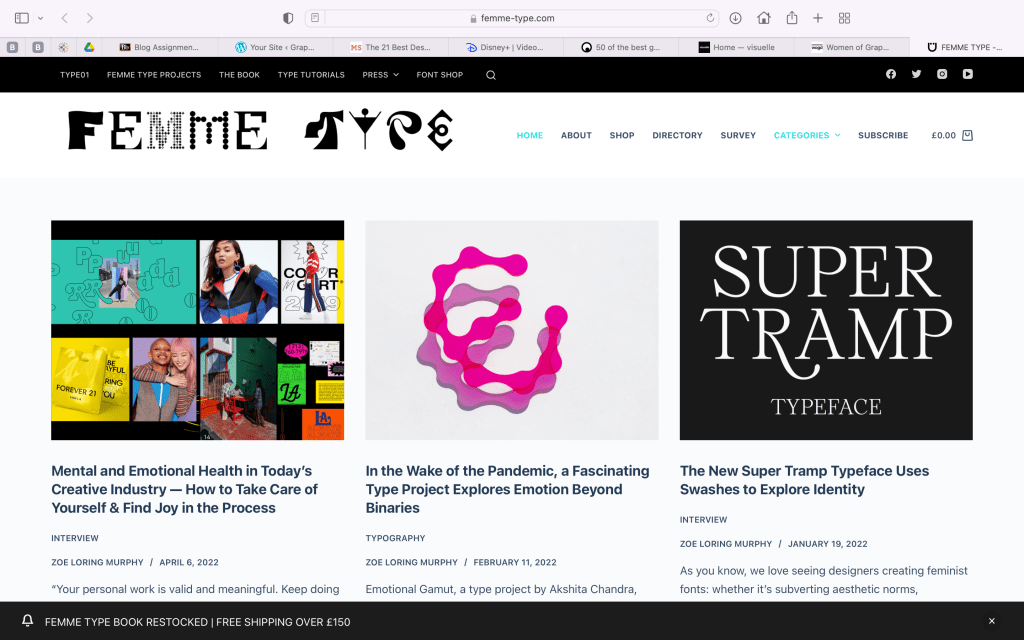Open the pink Emotional Gamut article thumbnail
Viewport: 1024px width, 640px height.
point(511,330)
